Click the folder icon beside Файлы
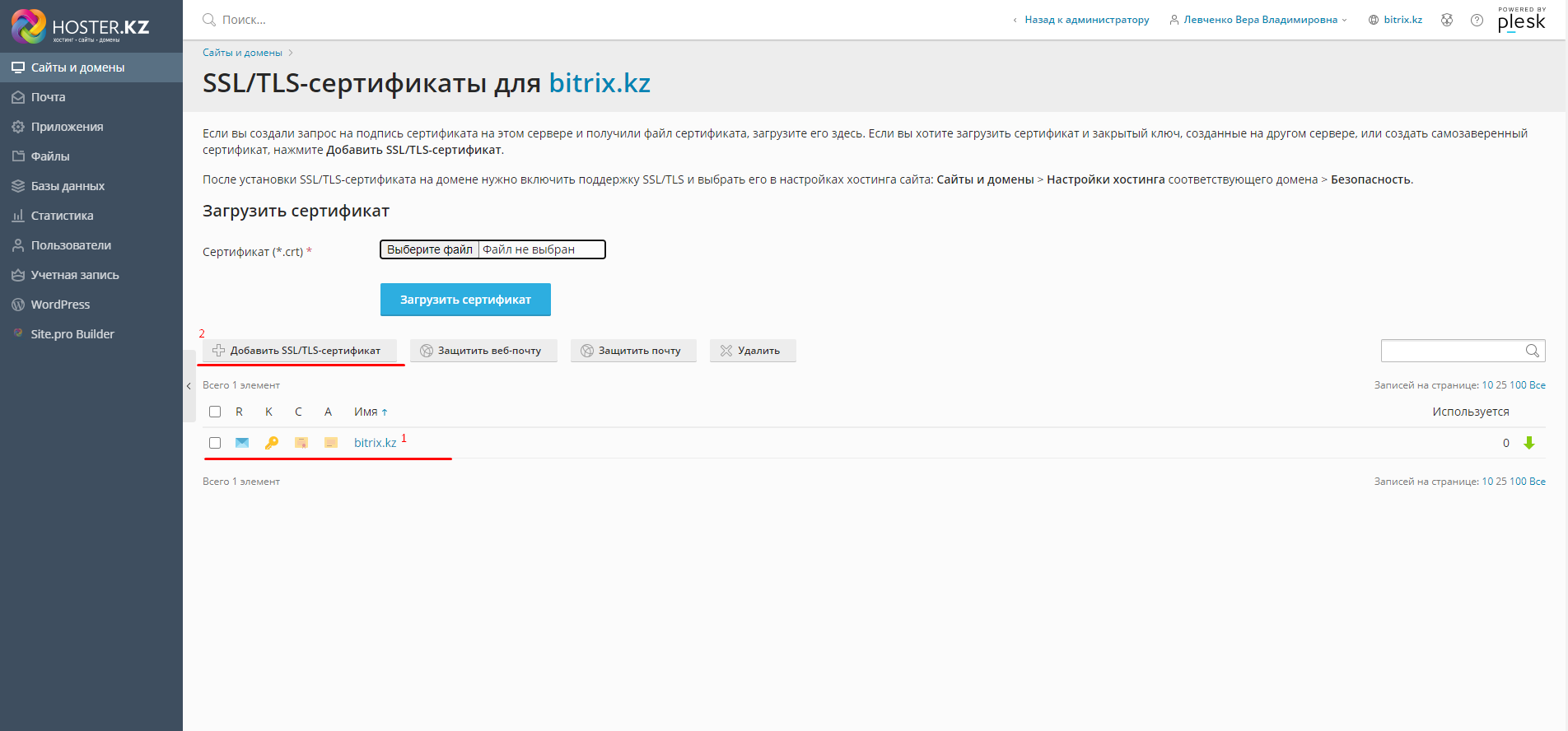 click(18, 156)
